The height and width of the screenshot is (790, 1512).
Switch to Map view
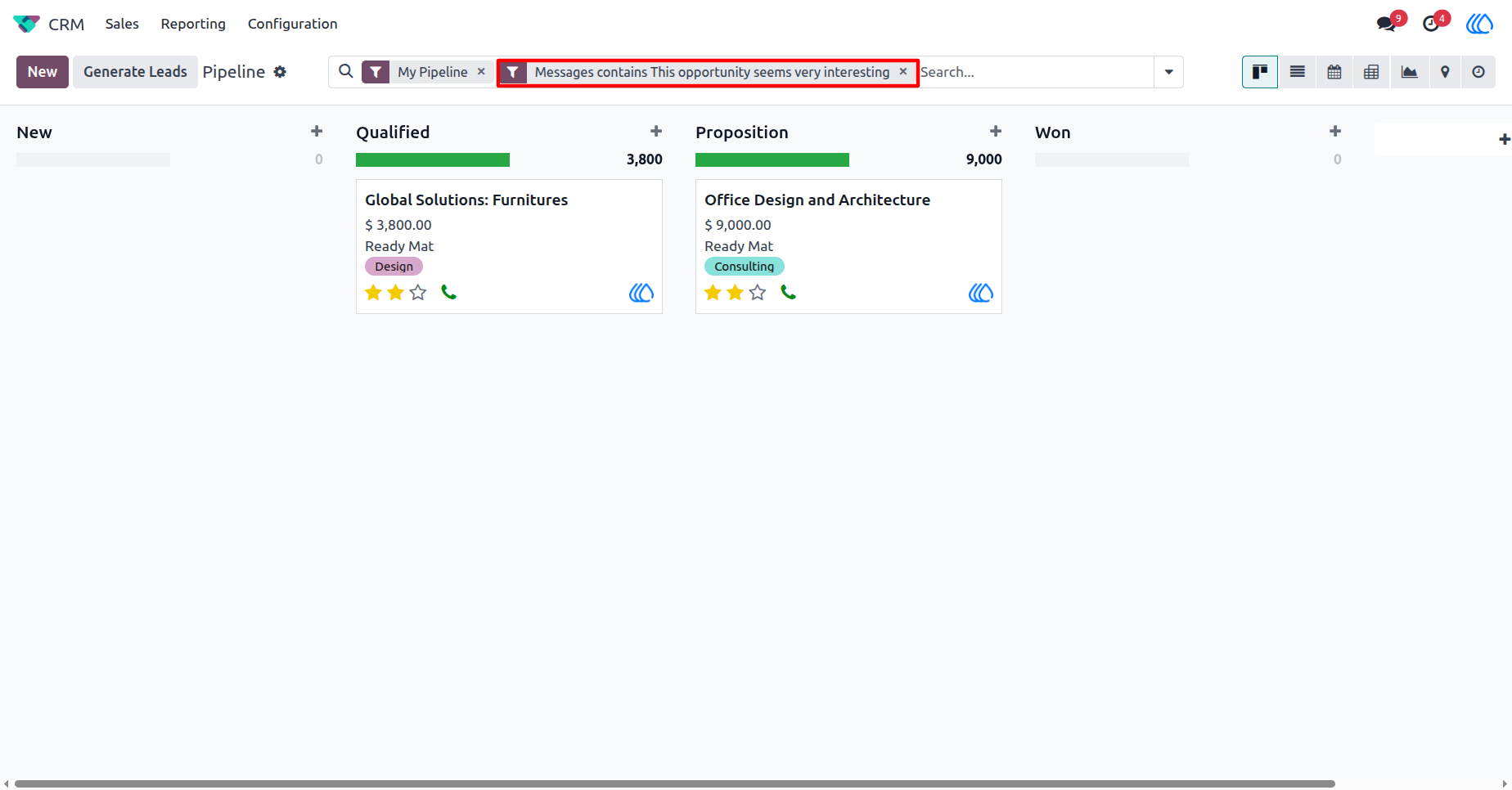[1445, 72]
